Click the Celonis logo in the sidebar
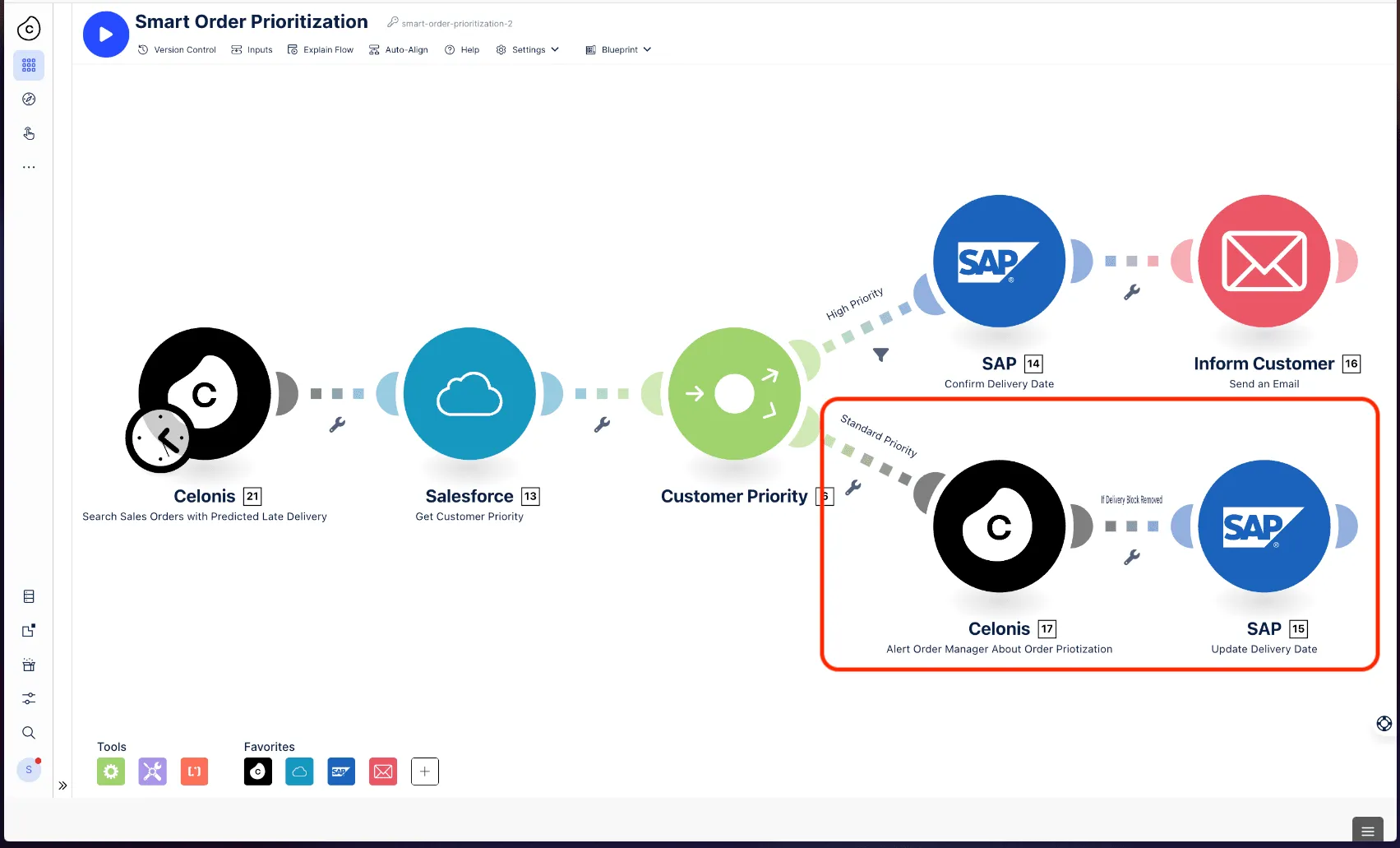 pyautogui.click(x=29, y=29)
